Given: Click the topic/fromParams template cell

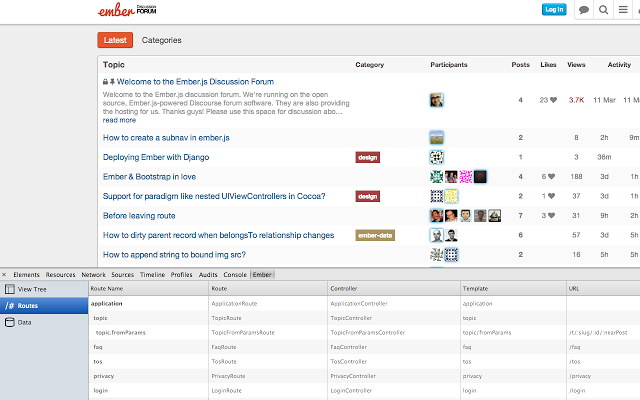Looking at the screenshot, I should [x=487, y=333].
